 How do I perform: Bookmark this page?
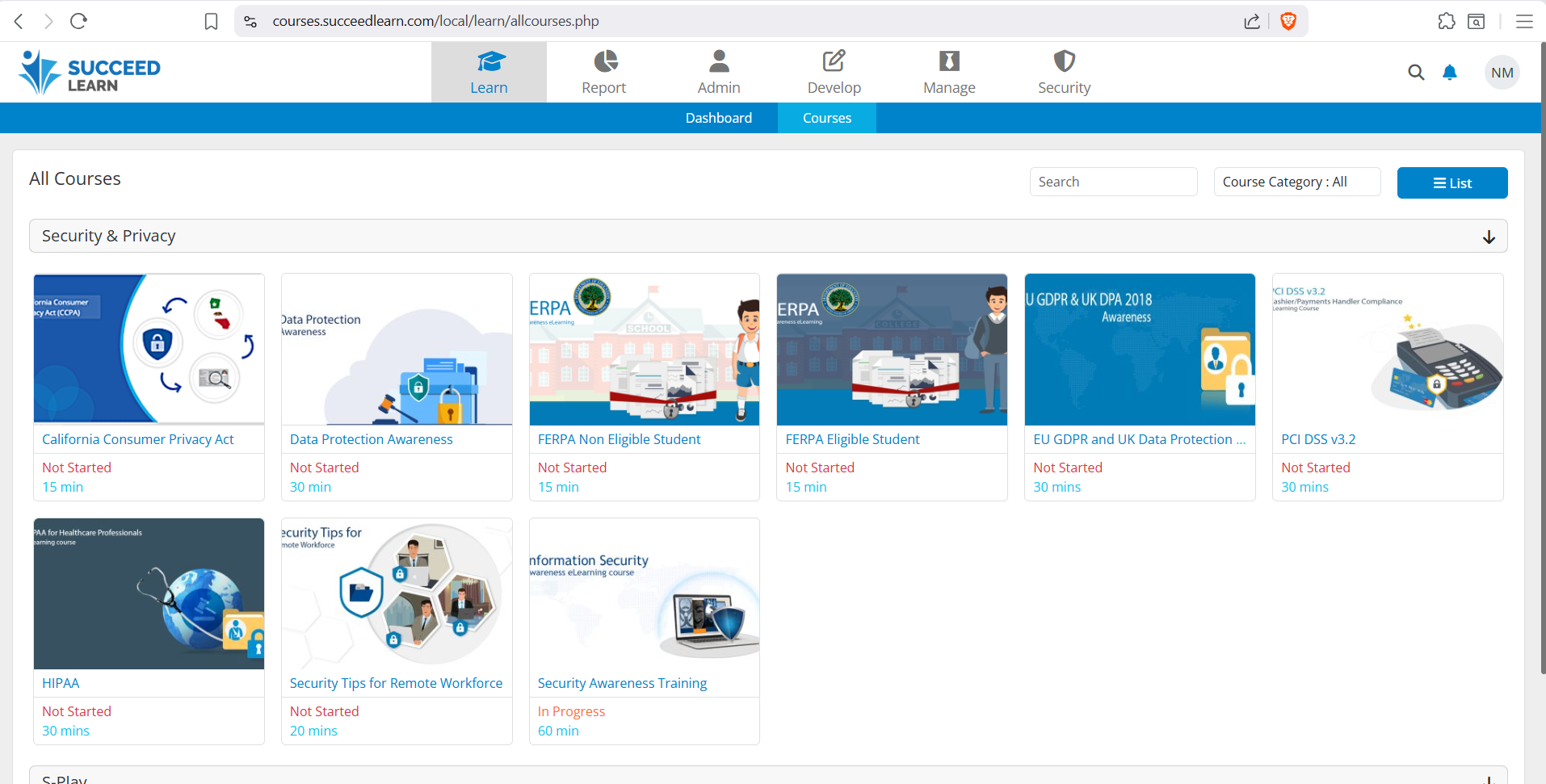[x=211, y=21]
